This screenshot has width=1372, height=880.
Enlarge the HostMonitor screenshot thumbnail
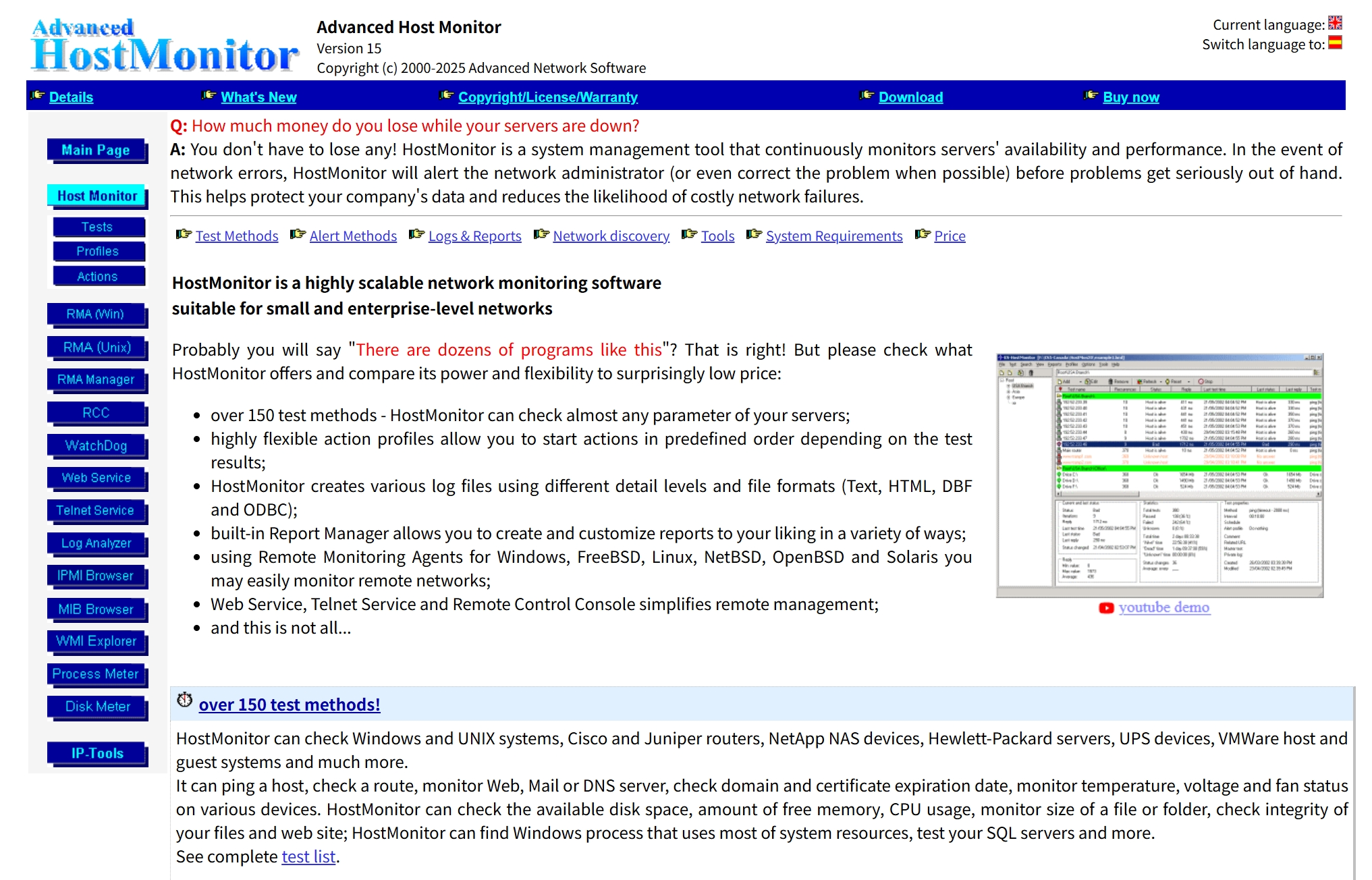[1159, 475]
